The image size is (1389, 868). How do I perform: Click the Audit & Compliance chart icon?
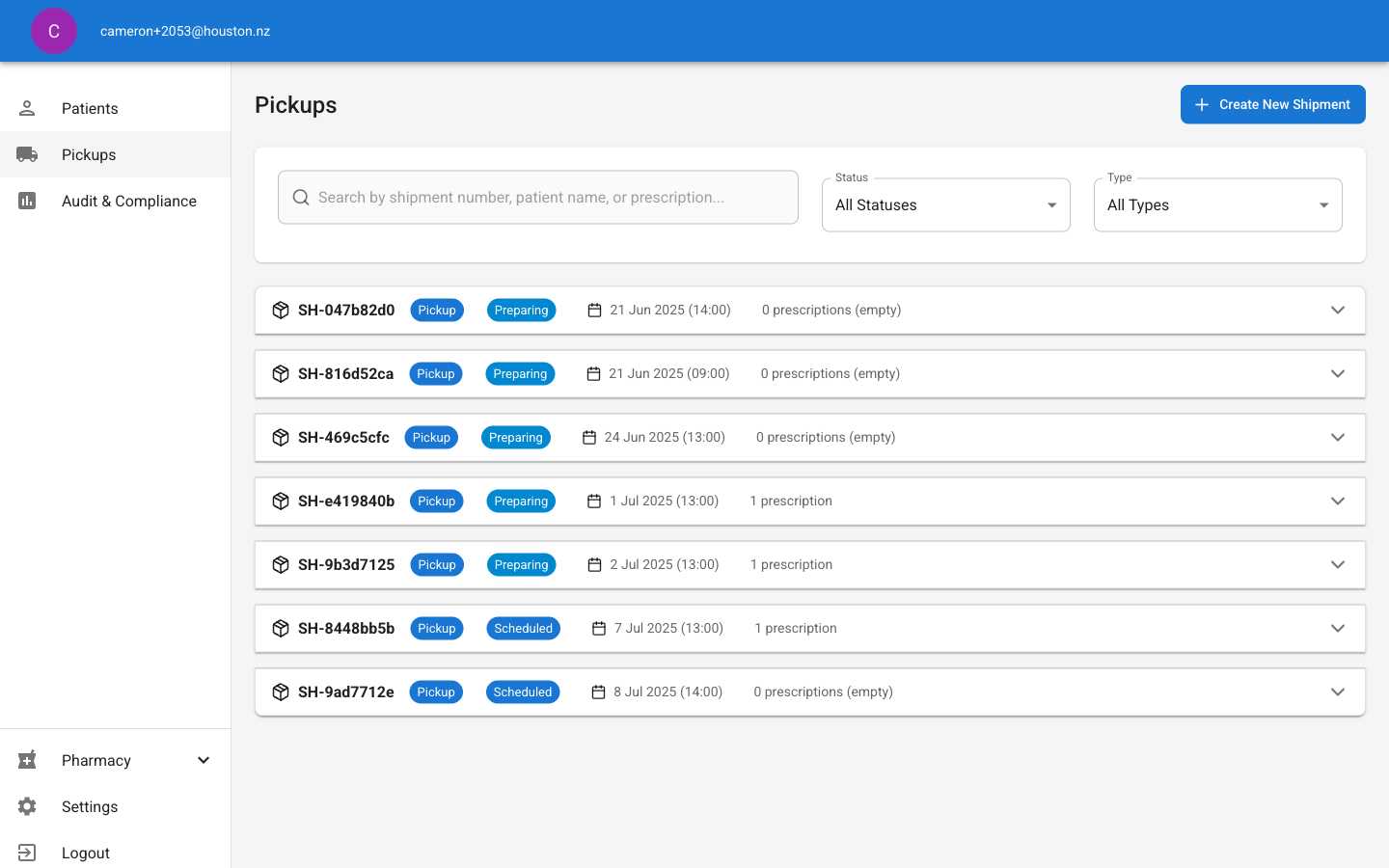[x=27, y=201]
